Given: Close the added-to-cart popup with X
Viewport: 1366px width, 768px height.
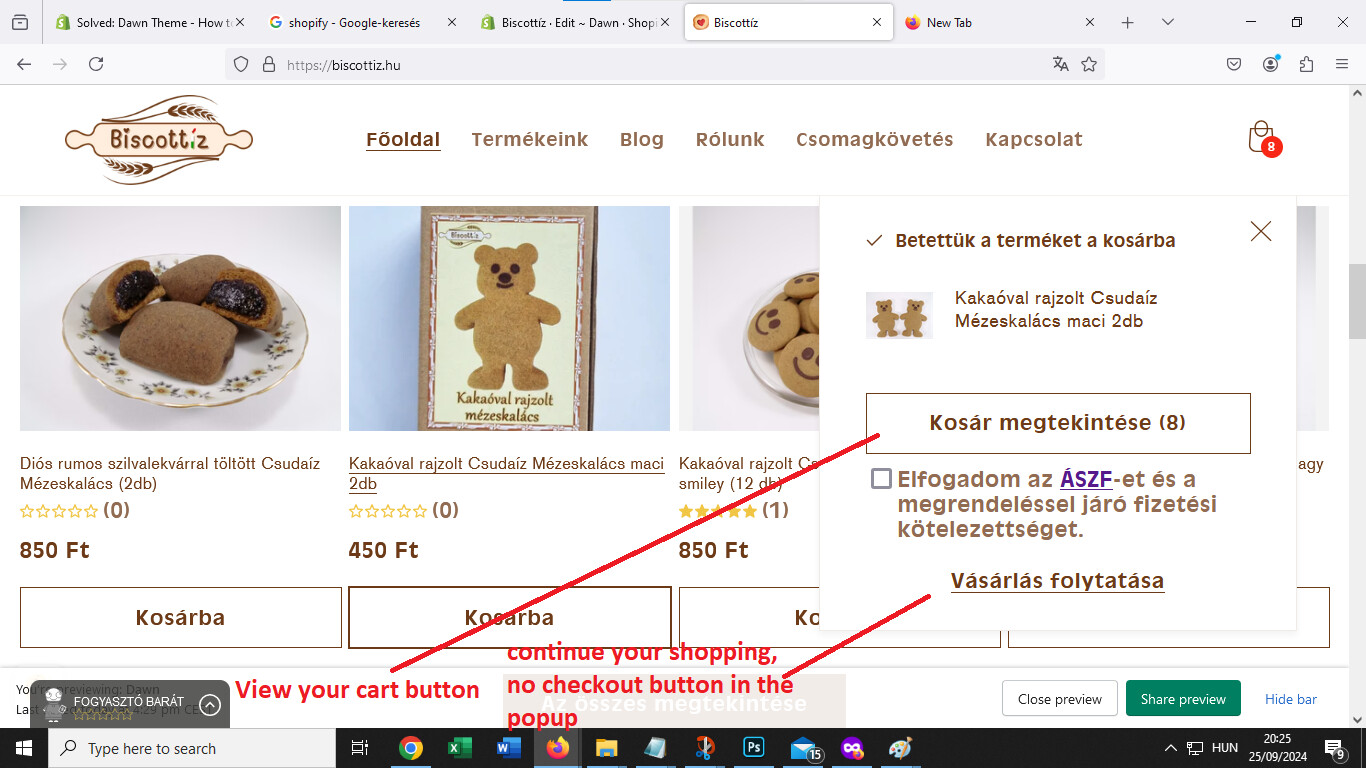Looking at the screenshot, I should (x=1261, y=231).
